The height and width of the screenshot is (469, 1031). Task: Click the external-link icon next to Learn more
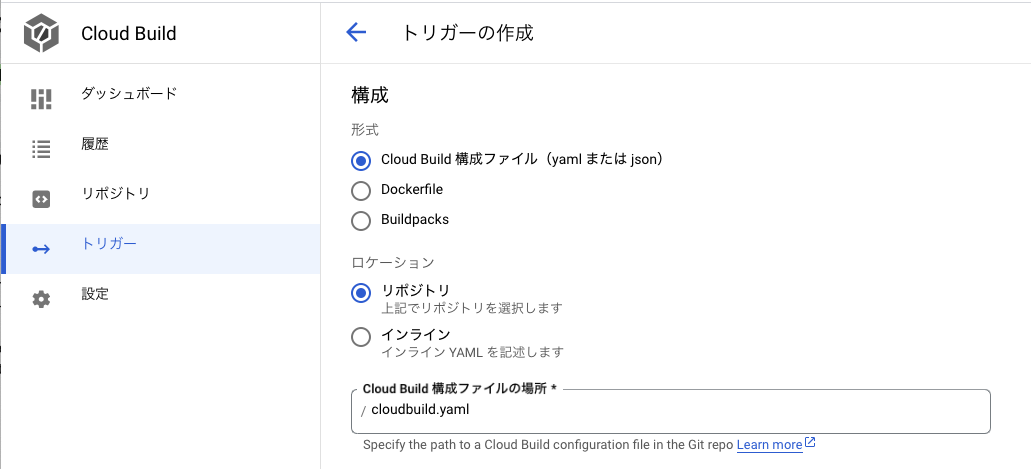click(x=810, y=443)
